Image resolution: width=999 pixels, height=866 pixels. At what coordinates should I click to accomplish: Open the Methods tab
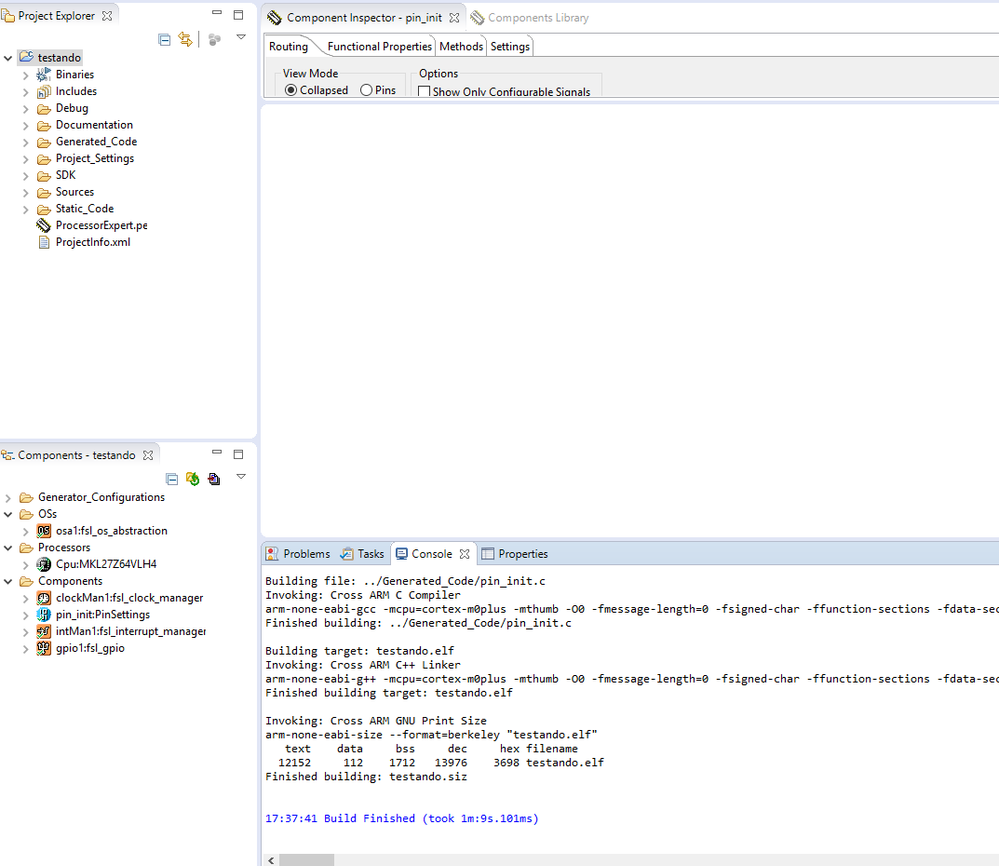point(461,47)
